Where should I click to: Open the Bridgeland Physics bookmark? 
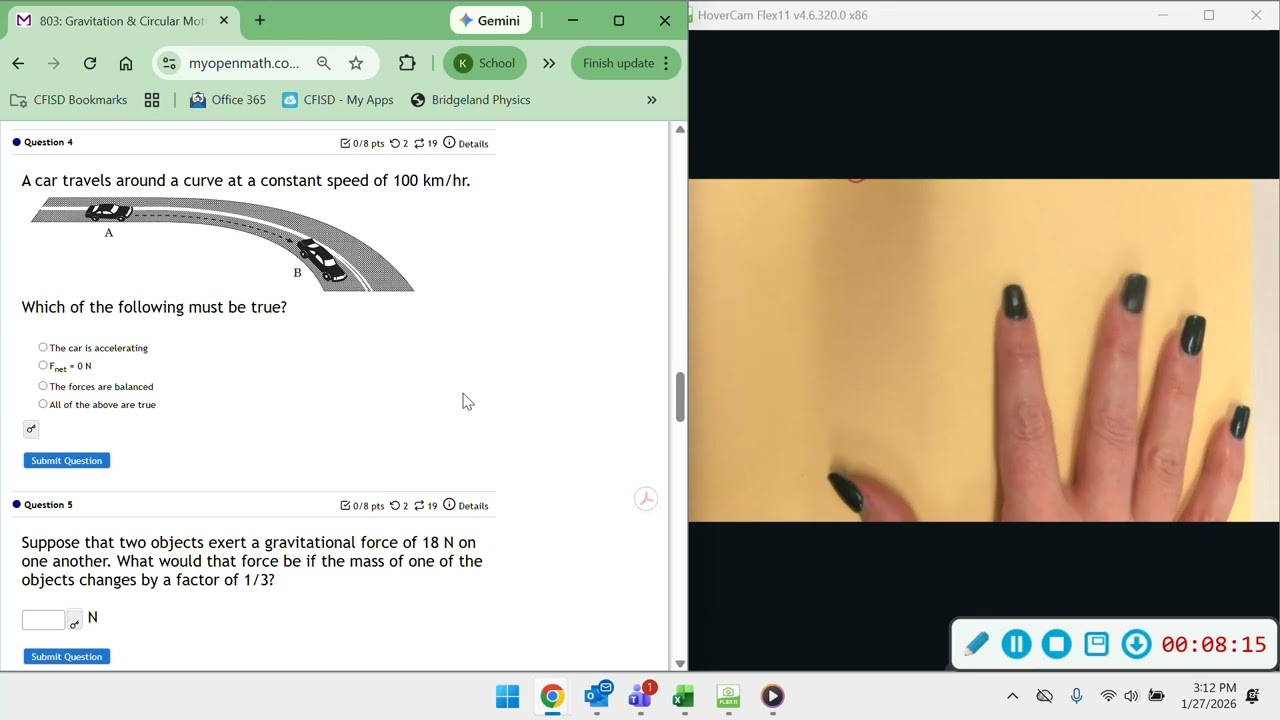click(470, 100)
